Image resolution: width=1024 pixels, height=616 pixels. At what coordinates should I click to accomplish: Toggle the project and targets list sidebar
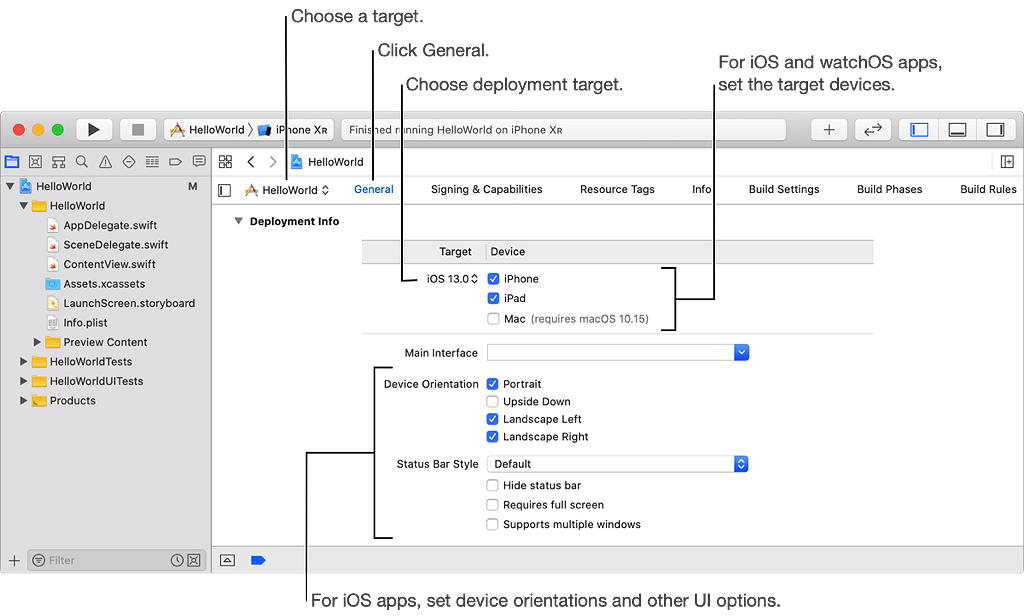tap(225, 190)
